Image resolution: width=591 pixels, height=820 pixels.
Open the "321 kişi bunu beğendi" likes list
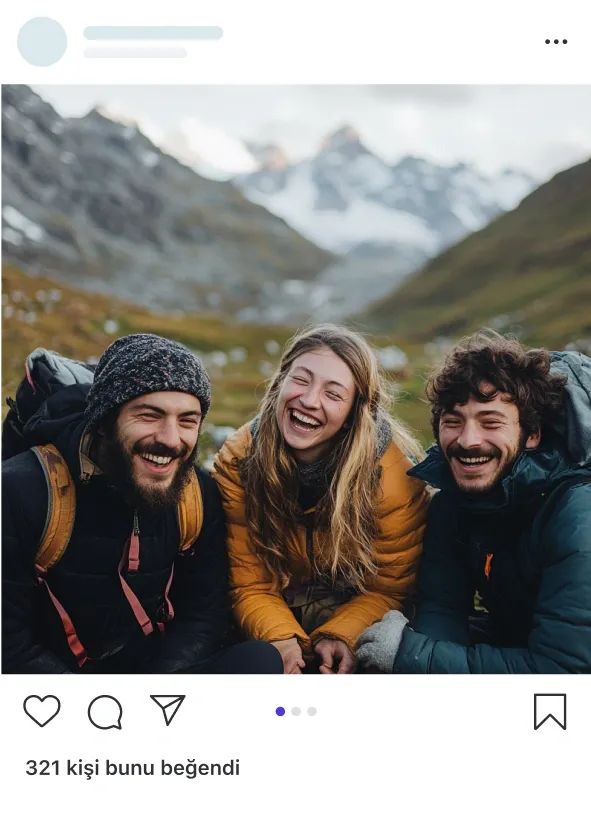pos(133,768)
